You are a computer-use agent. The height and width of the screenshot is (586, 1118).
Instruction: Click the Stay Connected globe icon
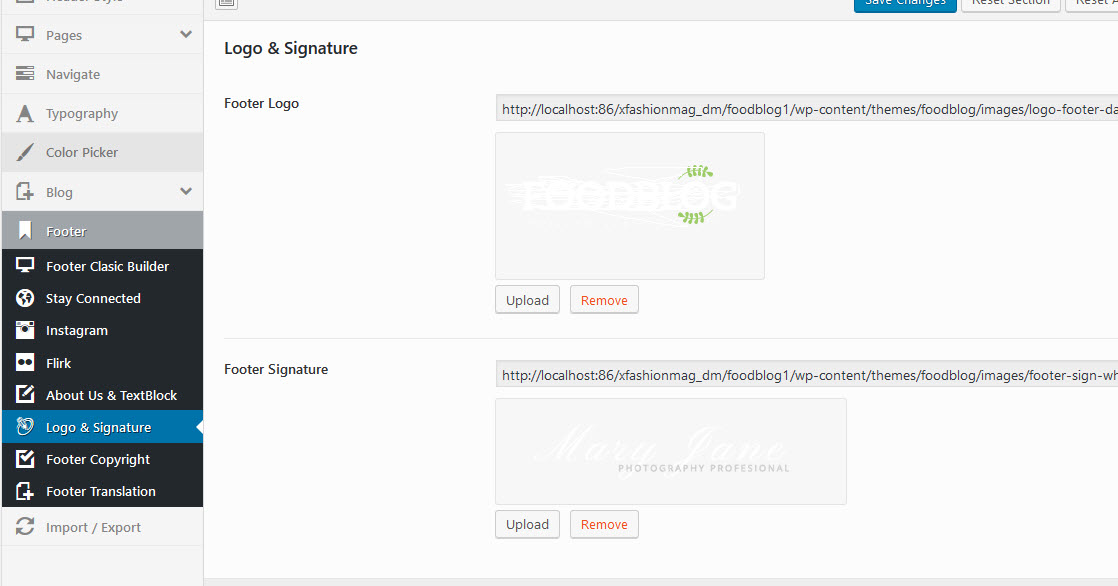click(x=25, y=298)
